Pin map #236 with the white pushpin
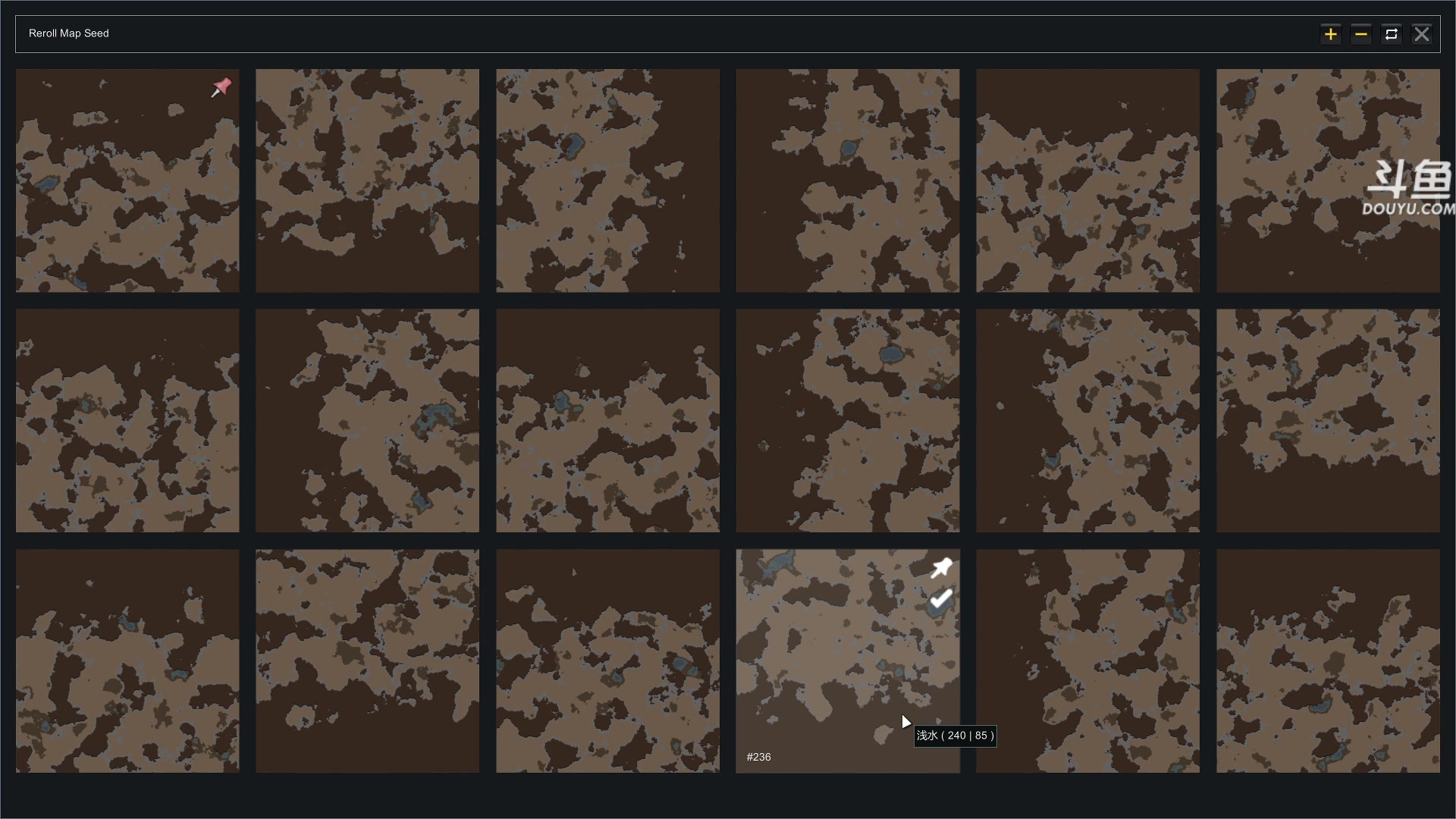The width and height of the screenshot is (1456, 819). click(941, 568)
